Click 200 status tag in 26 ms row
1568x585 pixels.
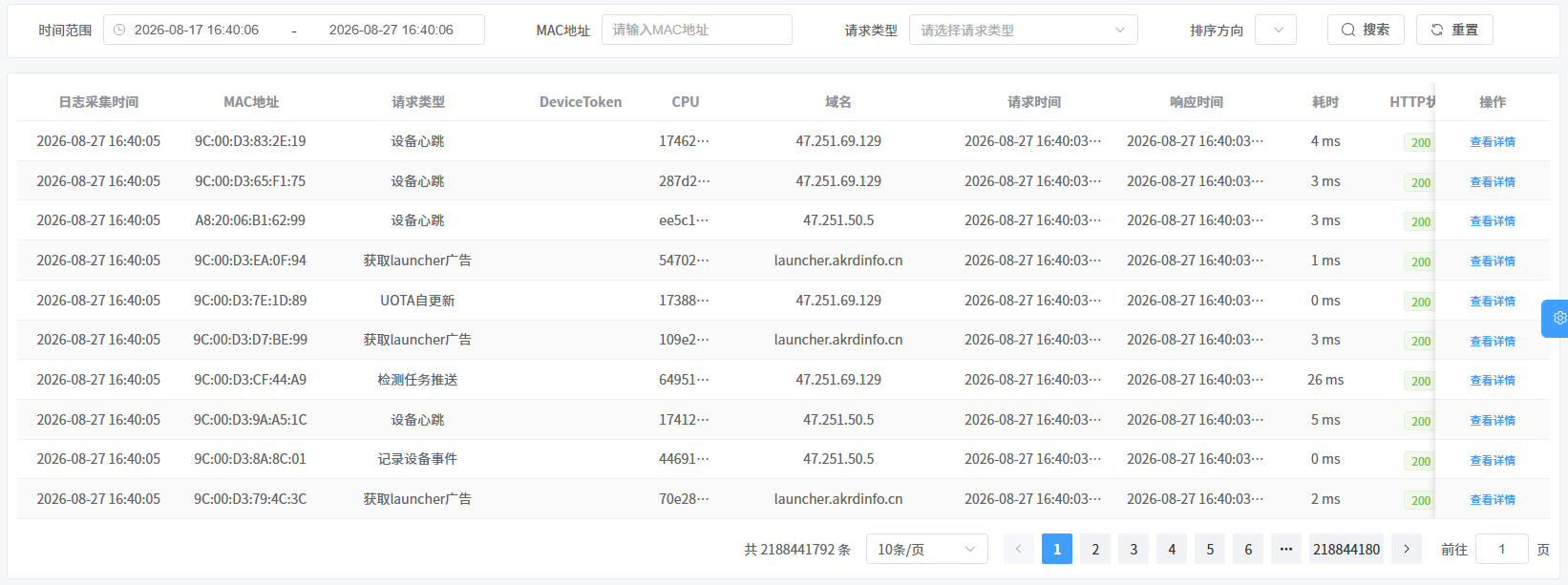1420,381
